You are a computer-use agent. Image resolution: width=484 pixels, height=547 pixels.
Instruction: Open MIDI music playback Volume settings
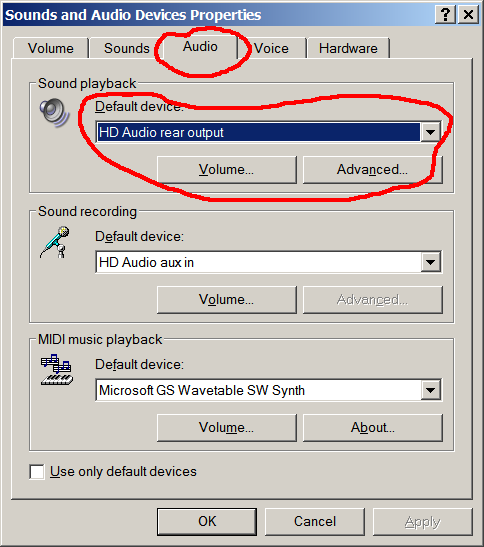tap(227, 428)
